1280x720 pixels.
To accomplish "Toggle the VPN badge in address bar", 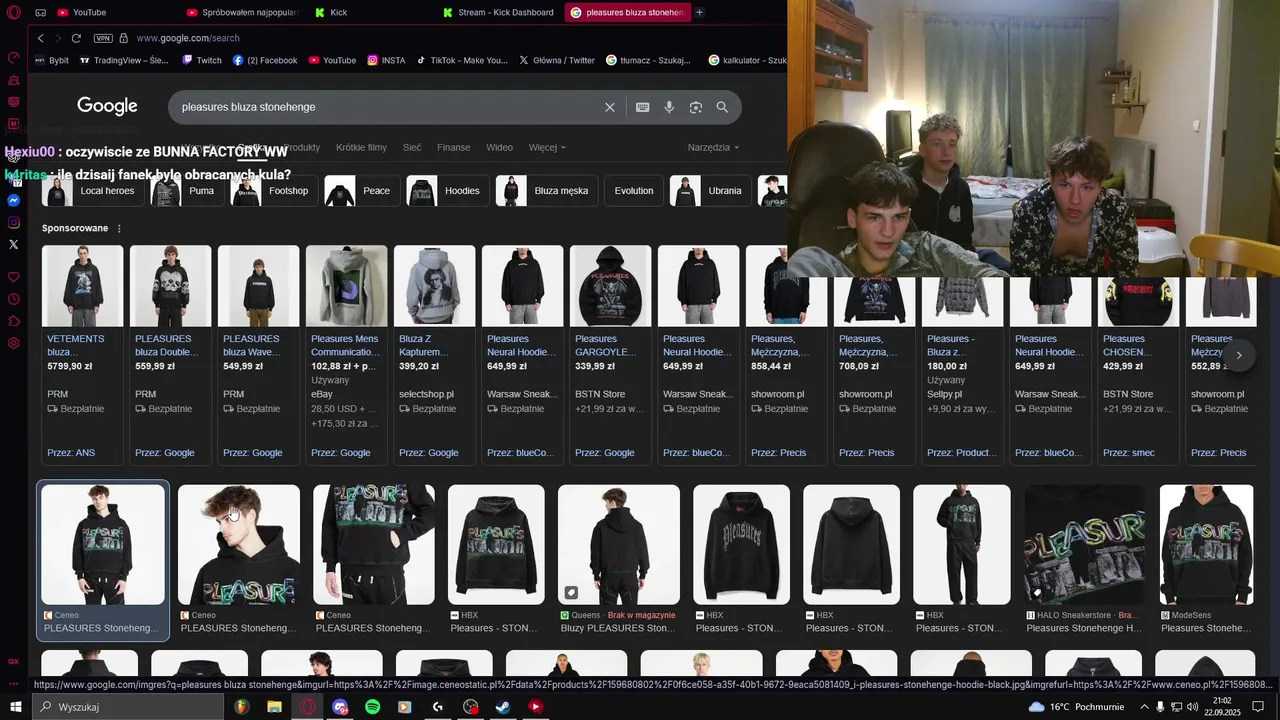I will click(x=103, y=38).
